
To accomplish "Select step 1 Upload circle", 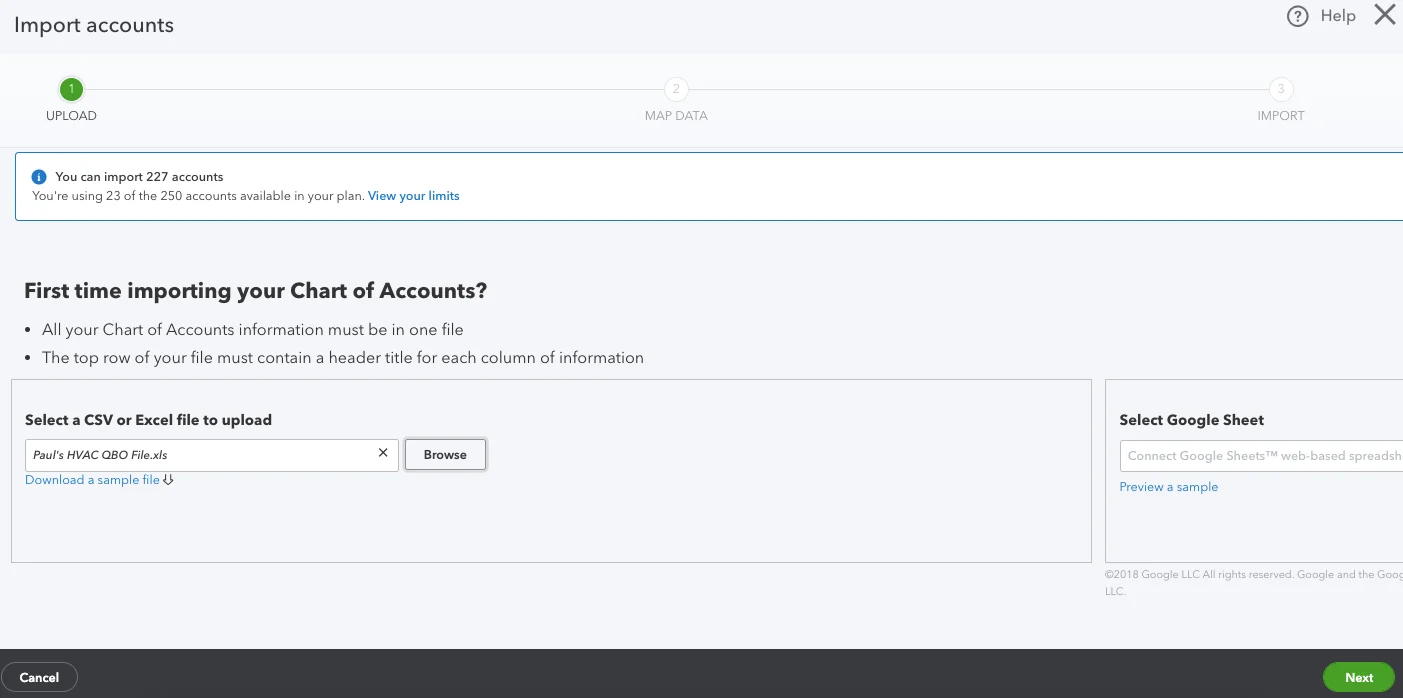I will coord(71,90).
